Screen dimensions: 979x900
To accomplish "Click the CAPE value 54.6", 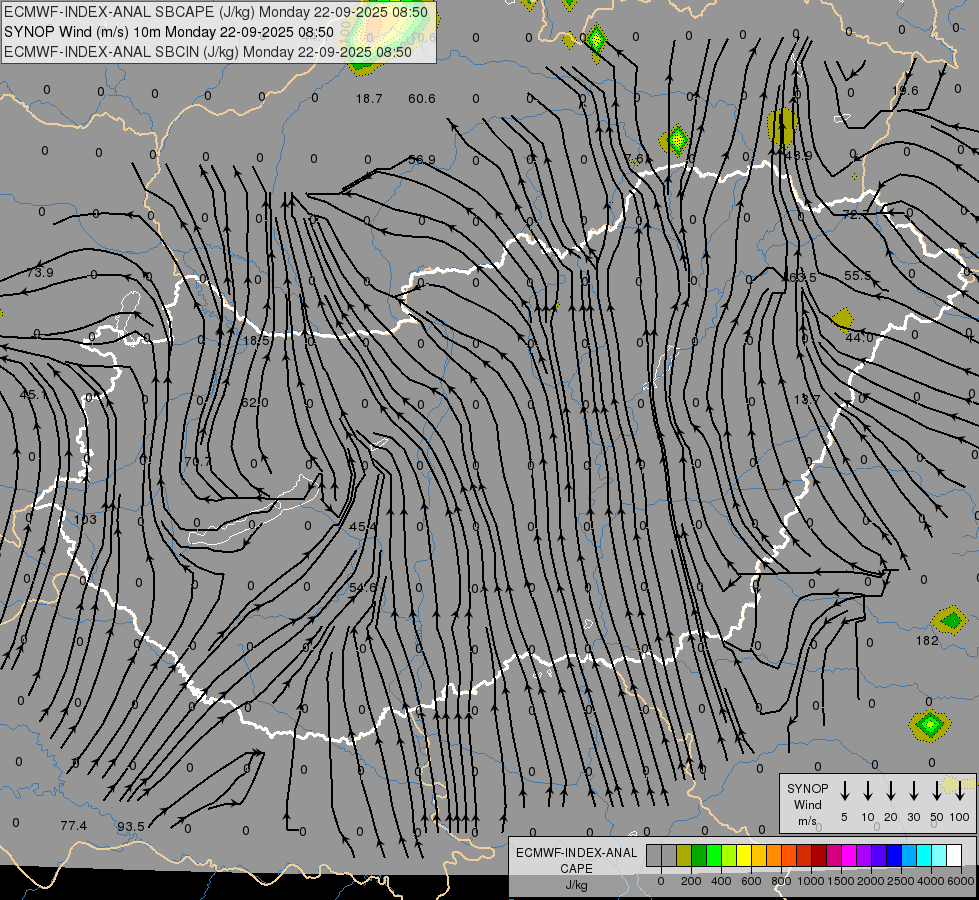I will click(363, 588).
